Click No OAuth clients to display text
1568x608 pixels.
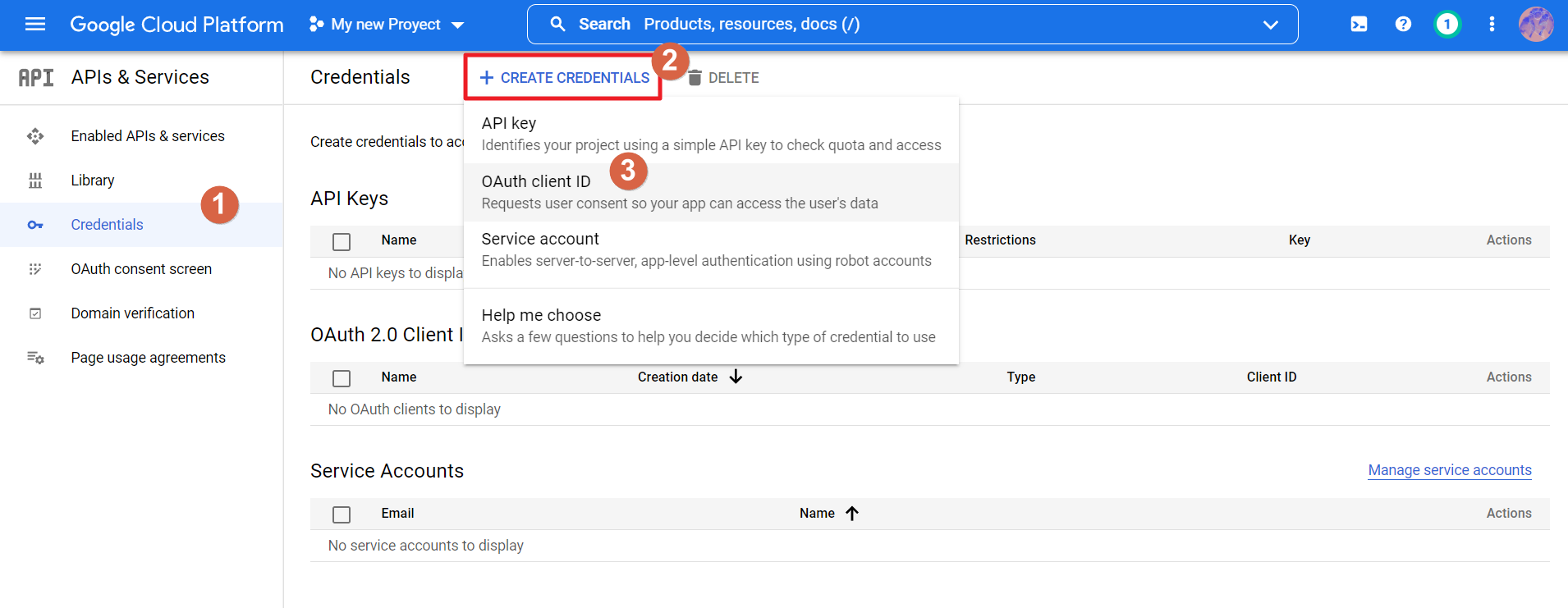coord(415,409)
